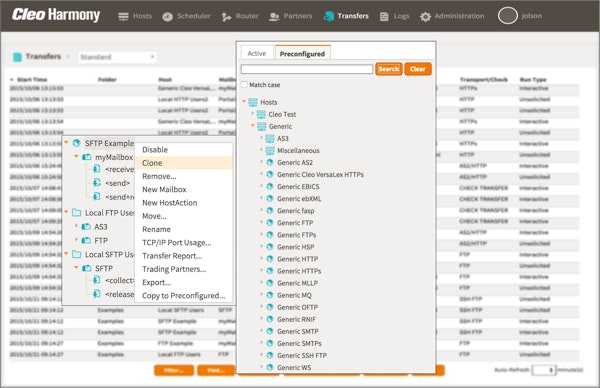This screenshot has height=388, width=600.
Task: Collapse the Local SFTP Users node
Action: pyautogui.click(x=66, y=254)
